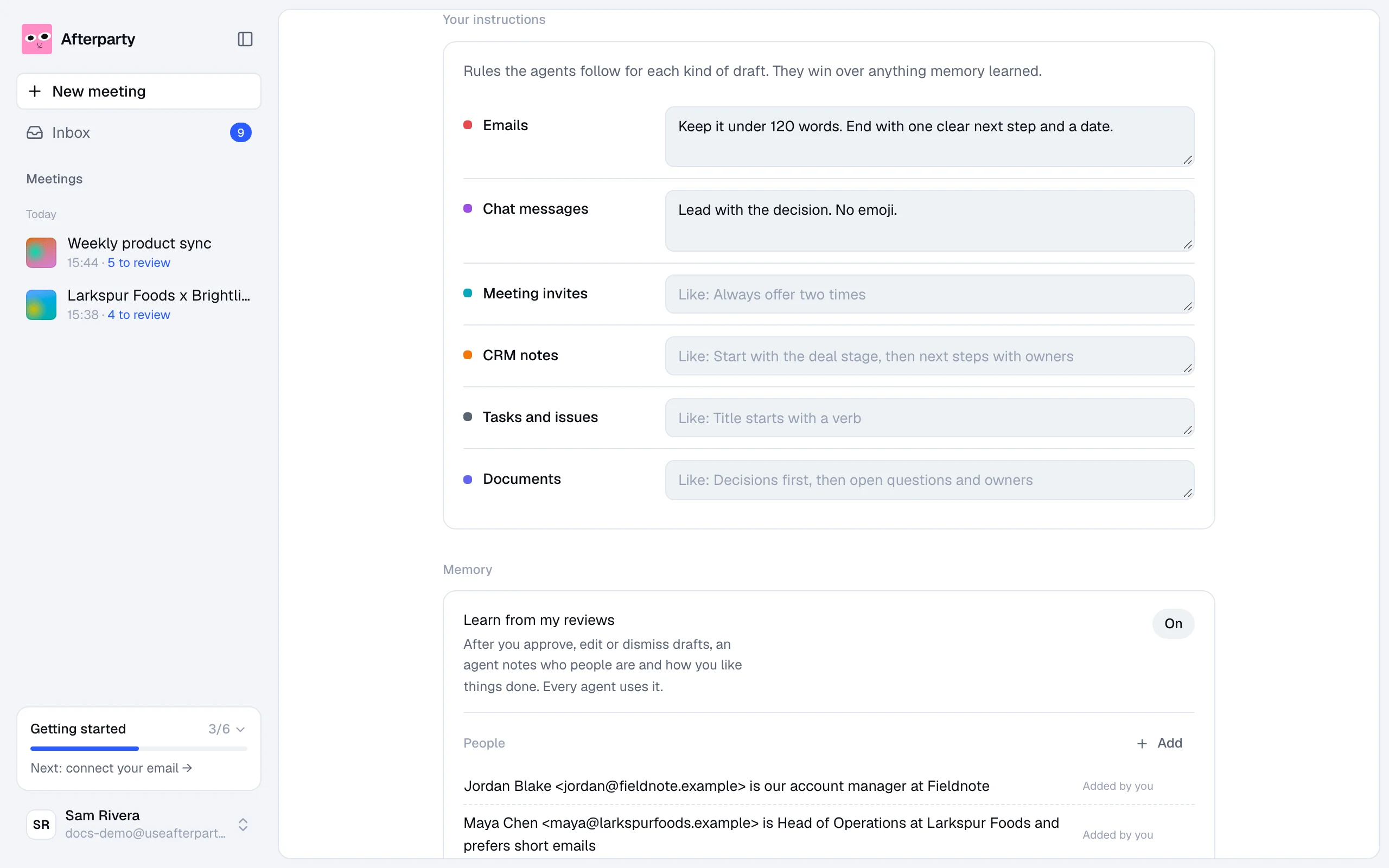This screenshot has width=1389, height=868.
Task: Click the CRM notes label
Action: click(x=520, y=355)
